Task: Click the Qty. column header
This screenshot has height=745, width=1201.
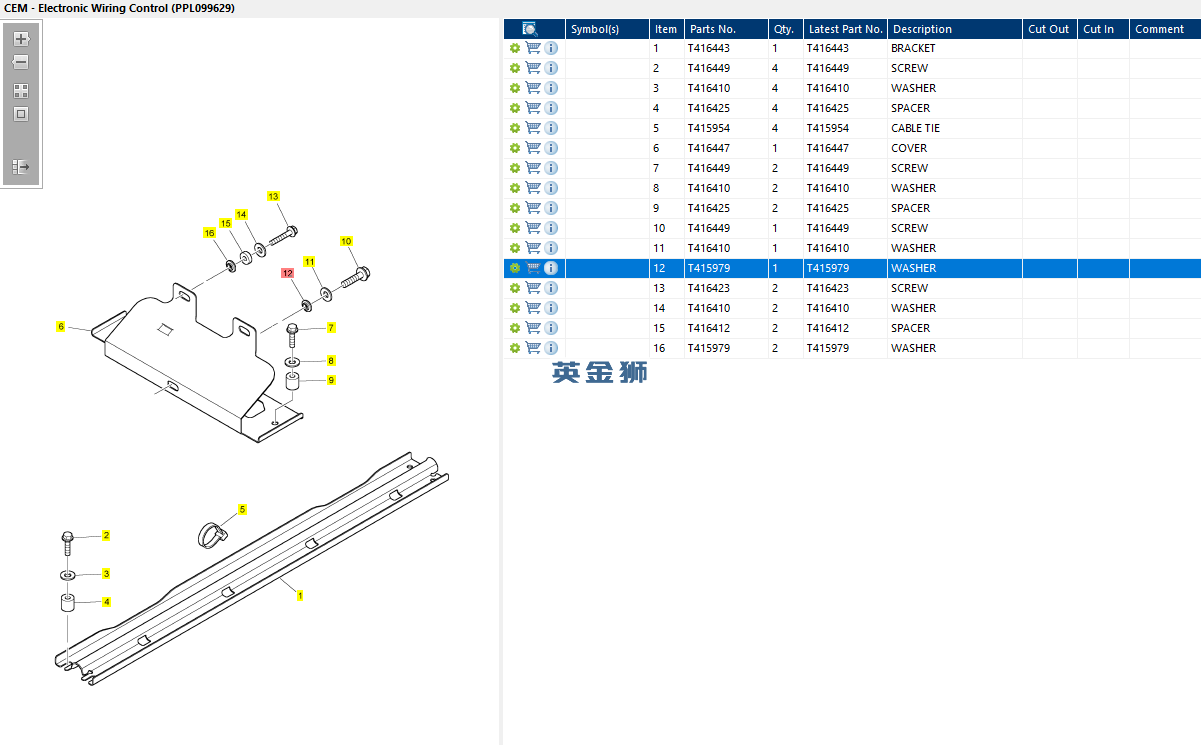Action: pyautogui.click(x=783, y=29)
